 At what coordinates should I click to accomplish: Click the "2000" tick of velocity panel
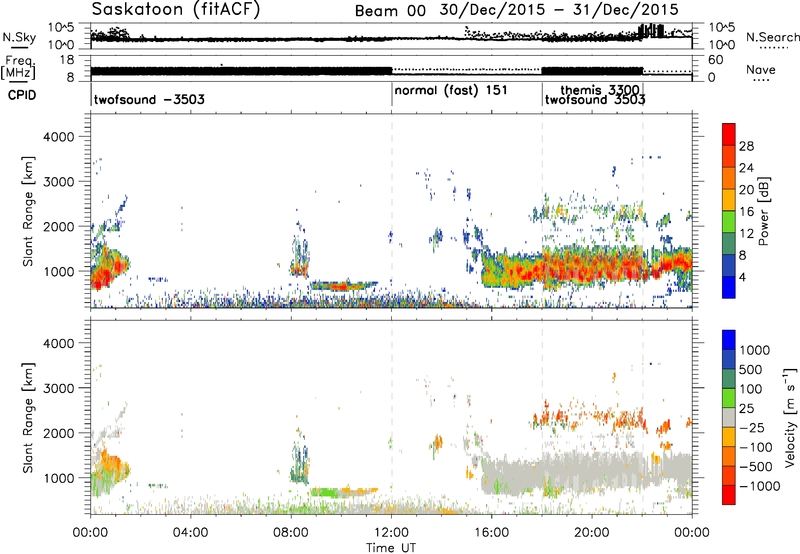(x=59, y=433)
